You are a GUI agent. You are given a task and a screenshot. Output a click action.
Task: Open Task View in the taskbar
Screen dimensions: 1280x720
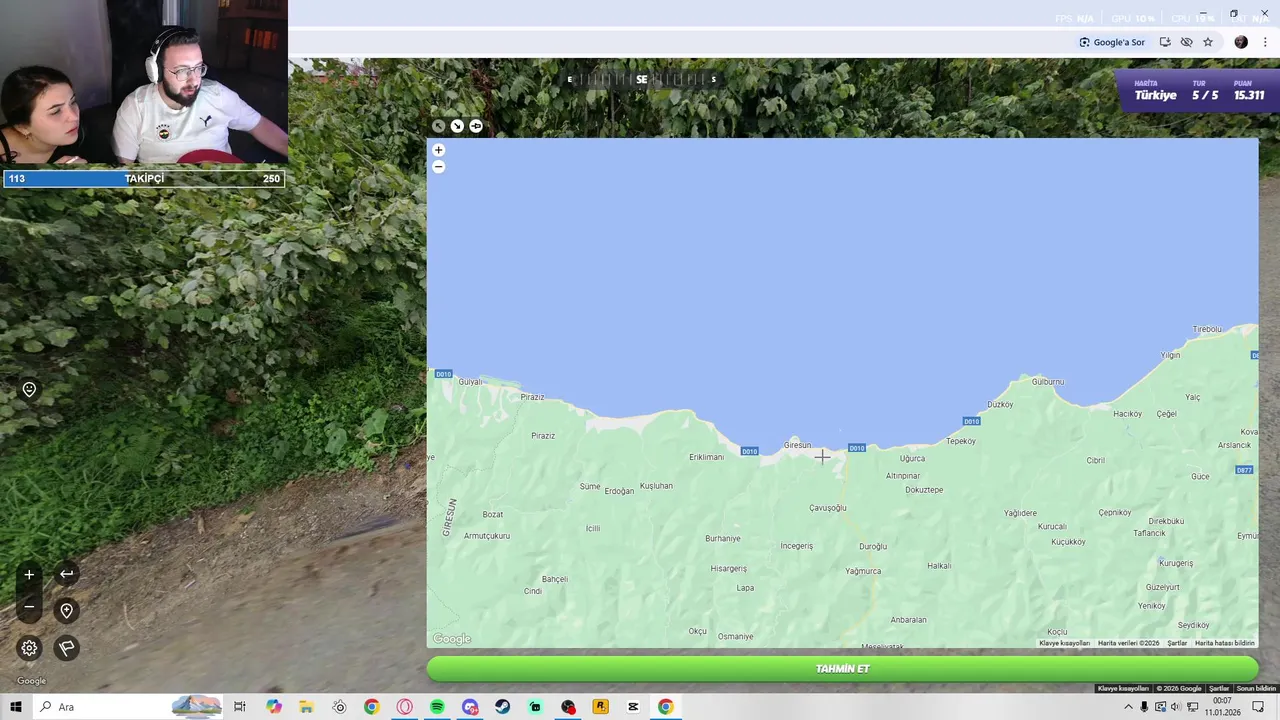pos(240,707)
